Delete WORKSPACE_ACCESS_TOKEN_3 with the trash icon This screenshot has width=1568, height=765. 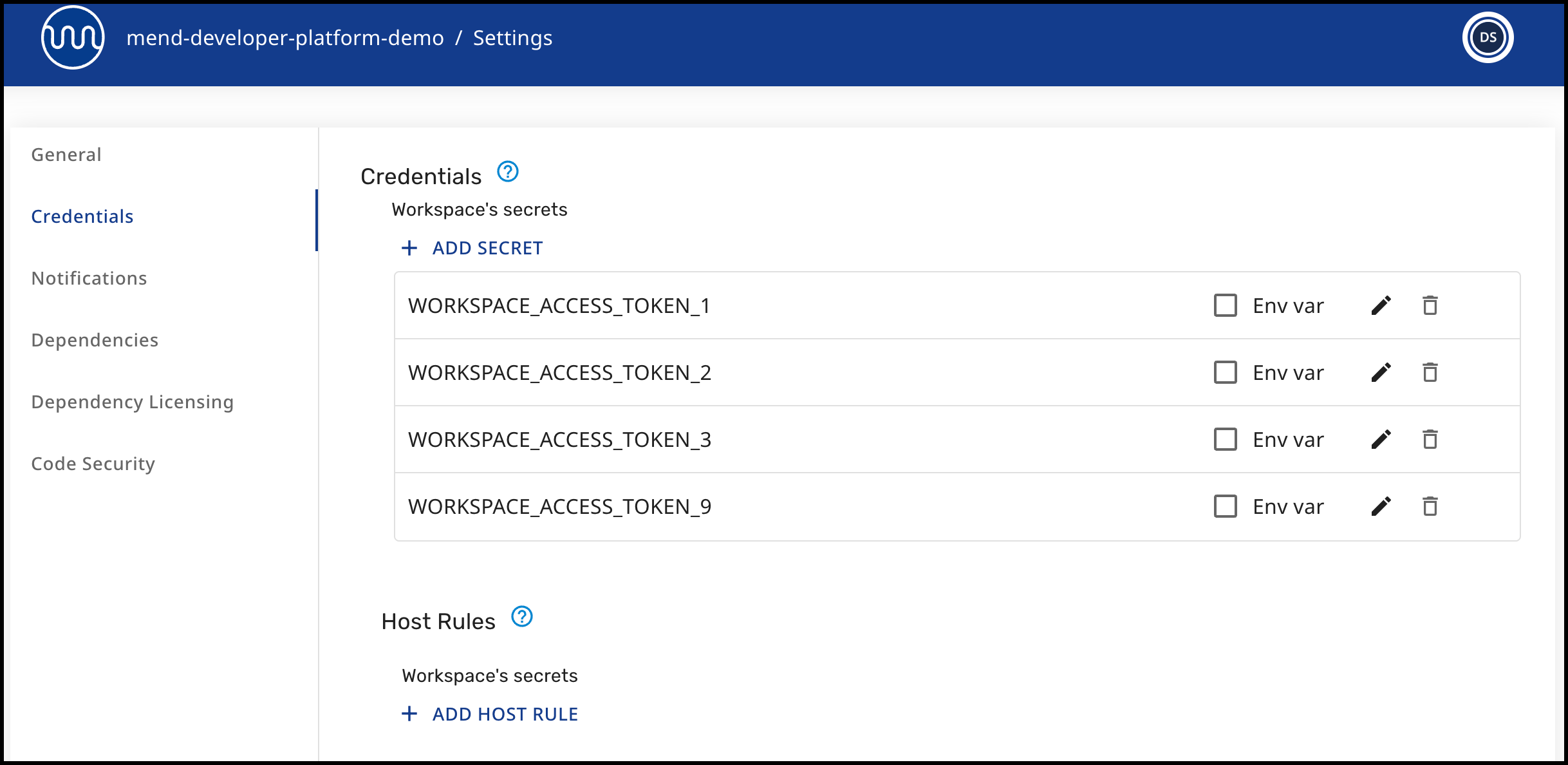(1430, 440)
